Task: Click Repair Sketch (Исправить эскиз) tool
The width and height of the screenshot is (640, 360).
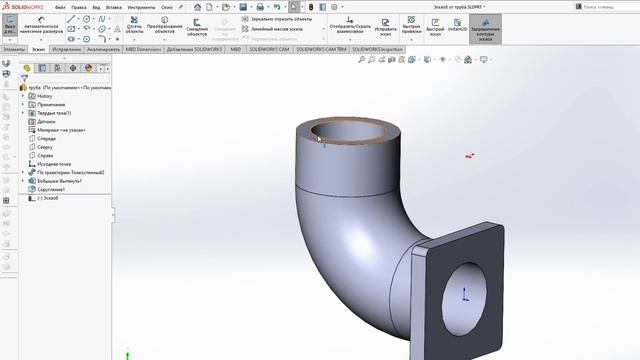Action: point(385,27)
